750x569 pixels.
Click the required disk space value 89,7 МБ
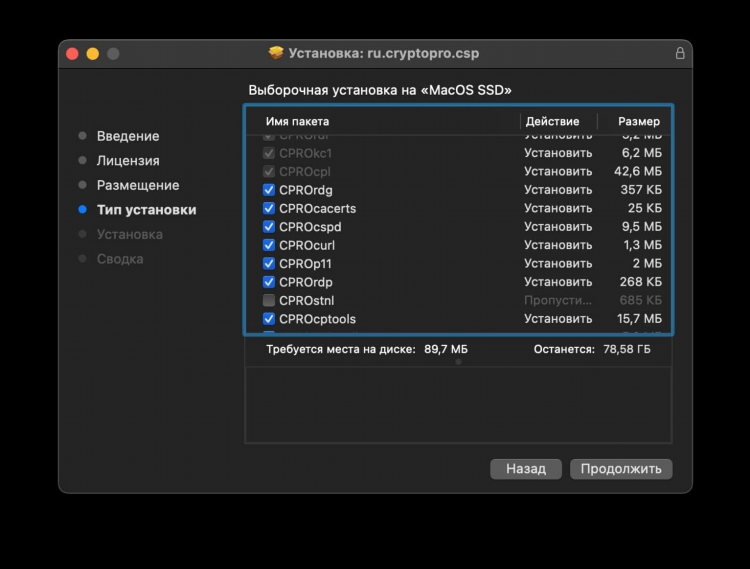445,350
